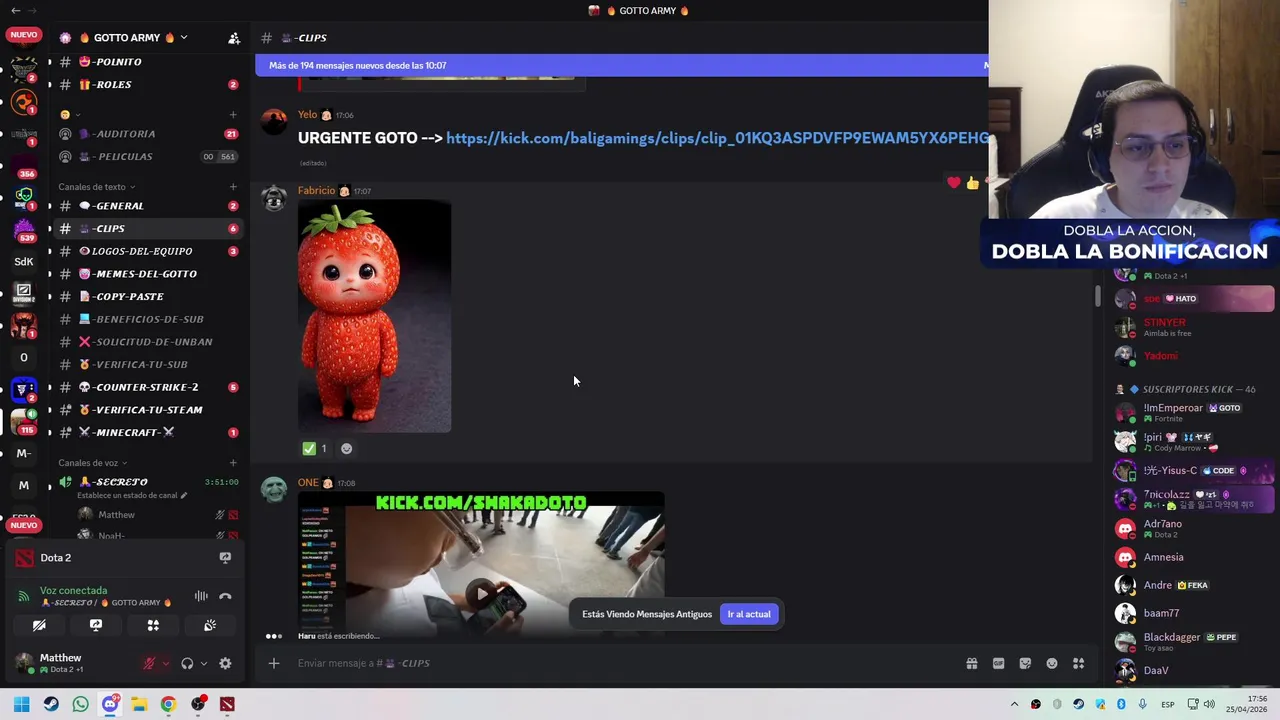Screen dimensions: 1280x720
Task: Open the volume tray icon
Action: pos(1209,704)
